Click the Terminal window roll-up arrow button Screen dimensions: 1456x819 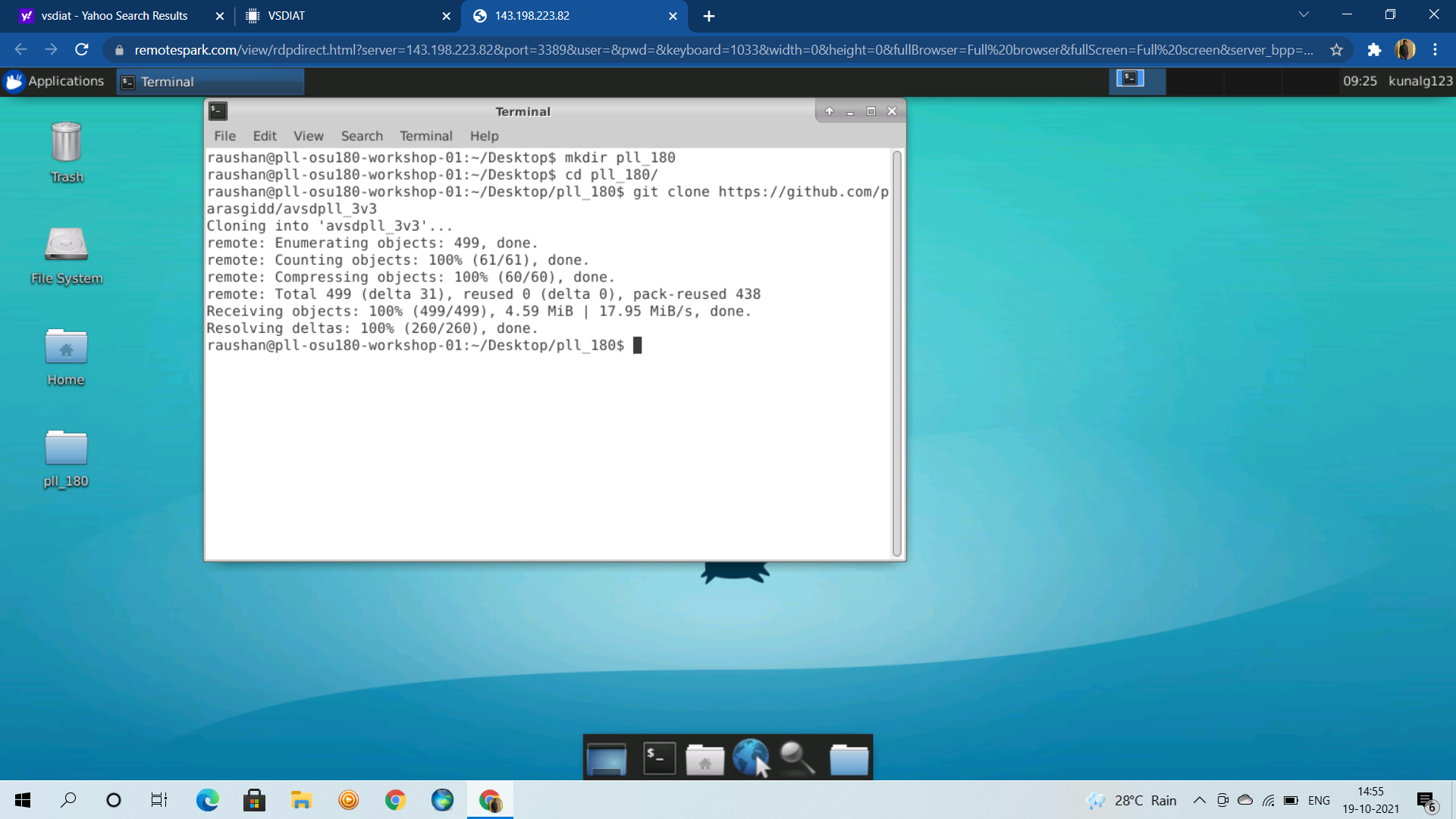(829, 111)
